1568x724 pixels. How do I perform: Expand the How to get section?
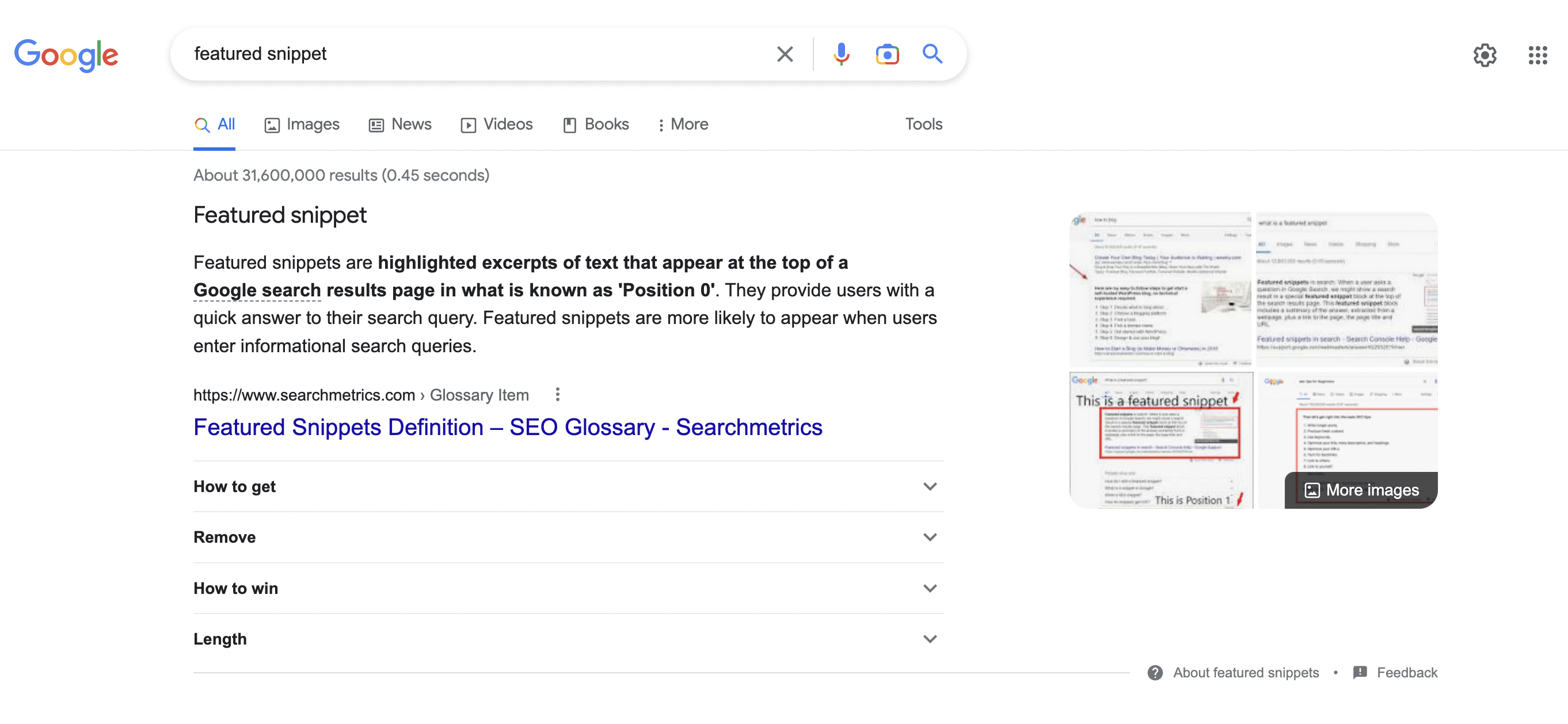tap(569, 486)
